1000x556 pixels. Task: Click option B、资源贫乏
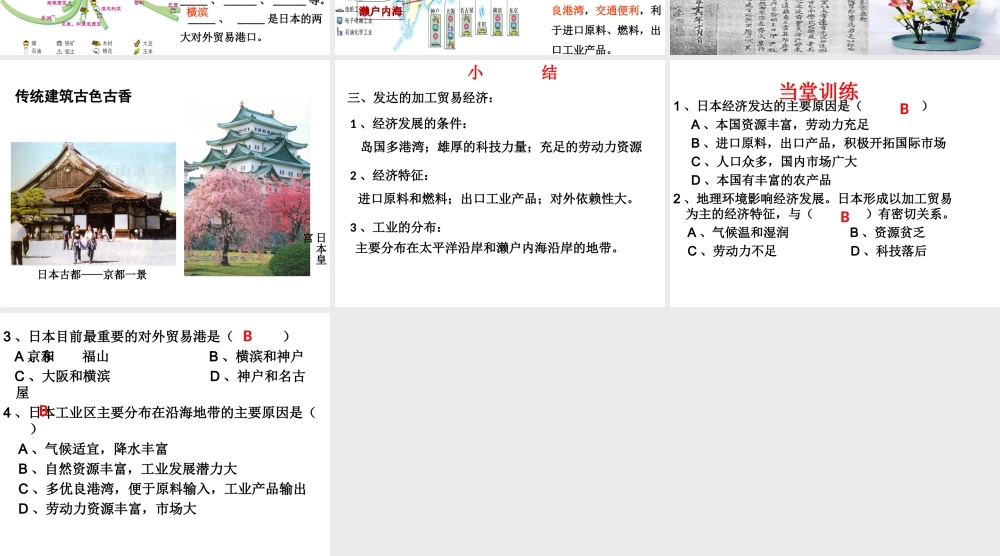(x=887, y=233)
